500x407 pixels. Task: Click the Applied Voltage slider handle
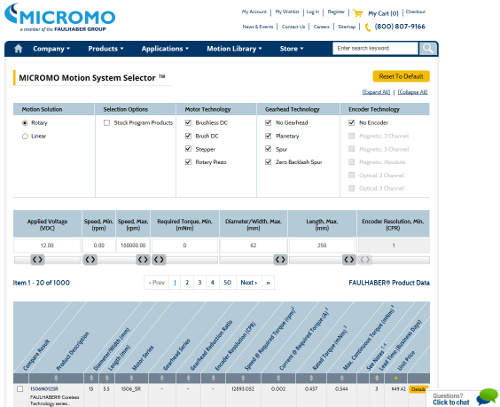37,259
